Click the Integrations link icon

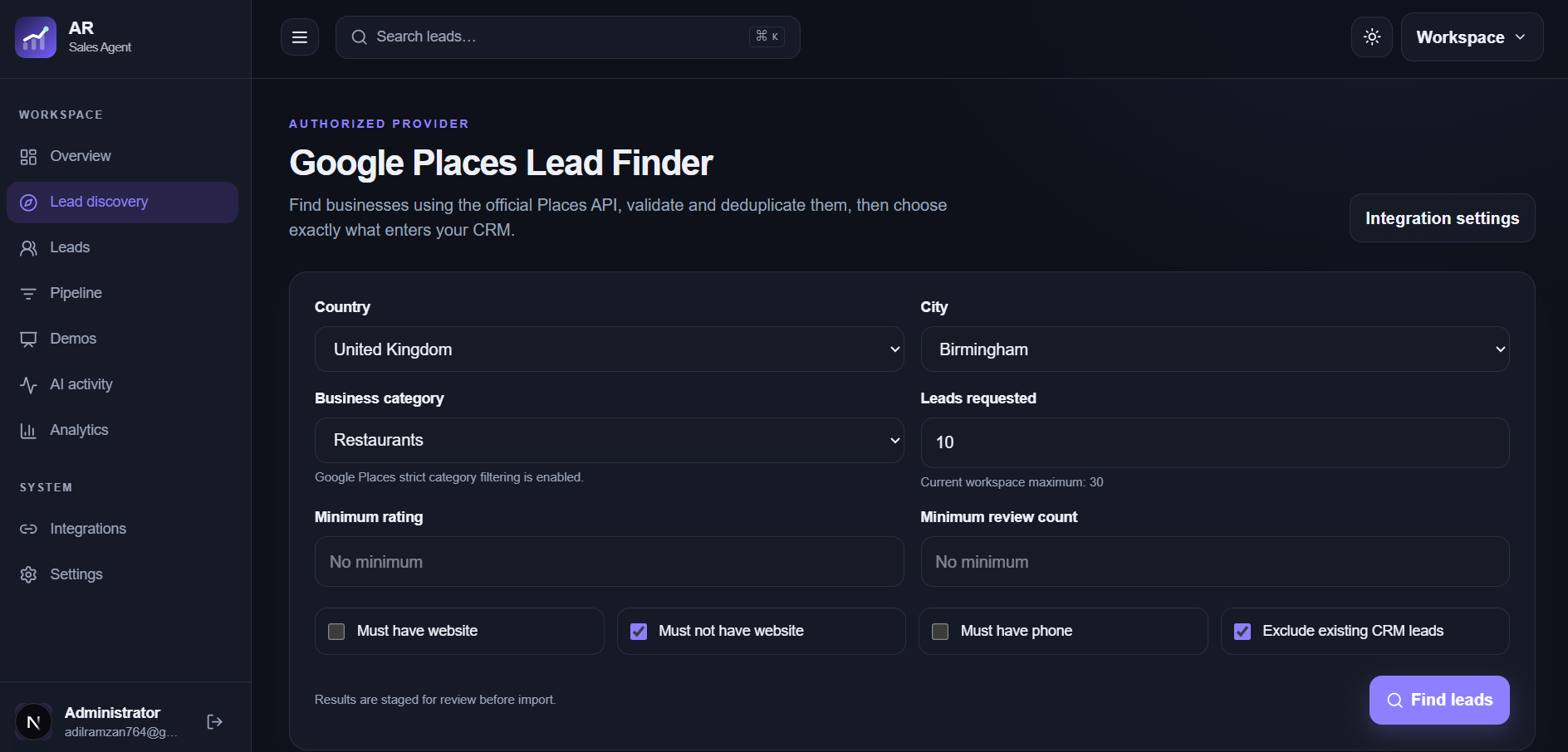(28, 529)
